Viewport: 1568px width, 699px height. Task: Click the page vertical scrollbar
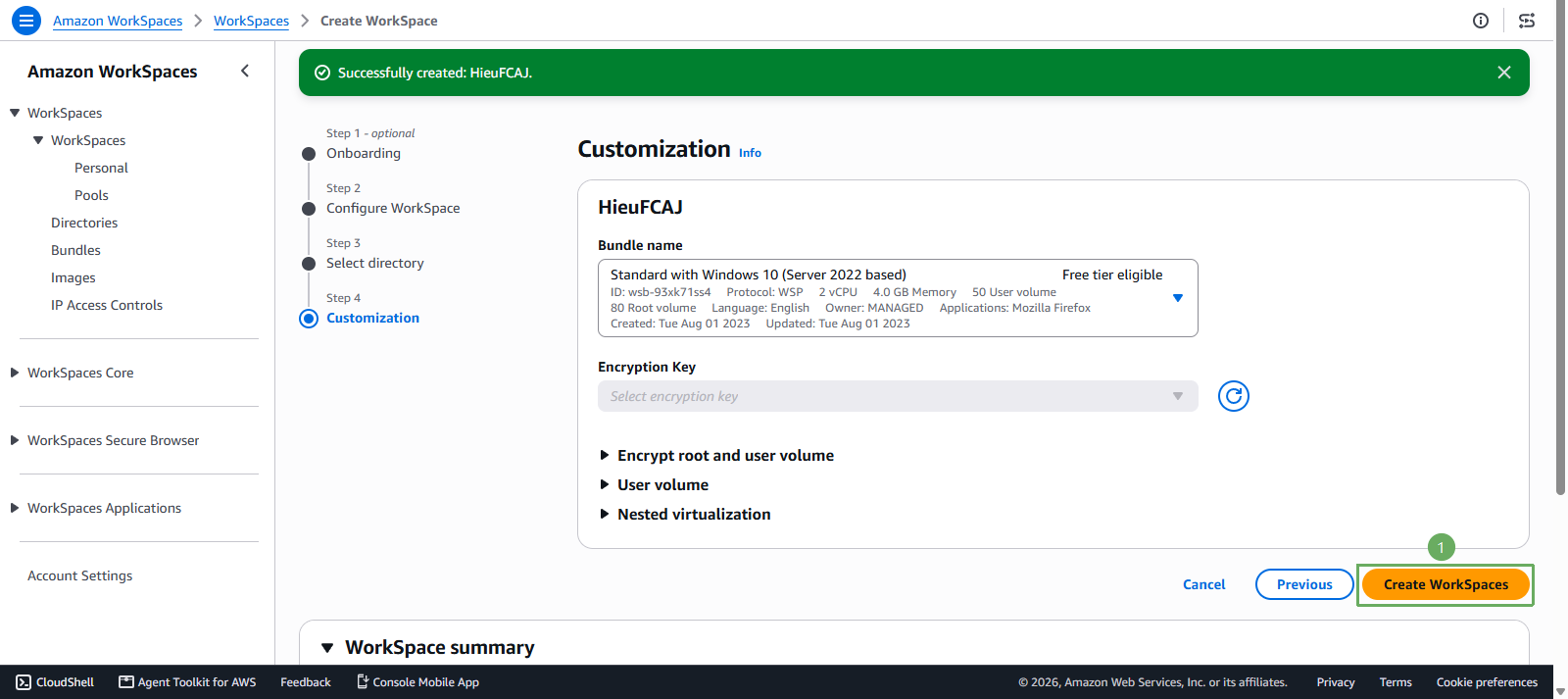coord(1560,250)
